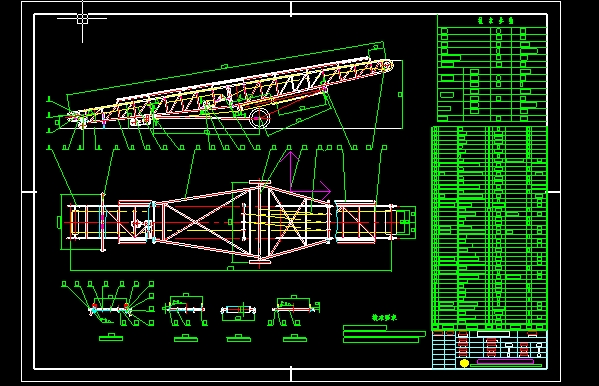Pick the leftmost section detail with balloon leaders
The height and width of the screenshot is (386, 599).
coord(108,304)
